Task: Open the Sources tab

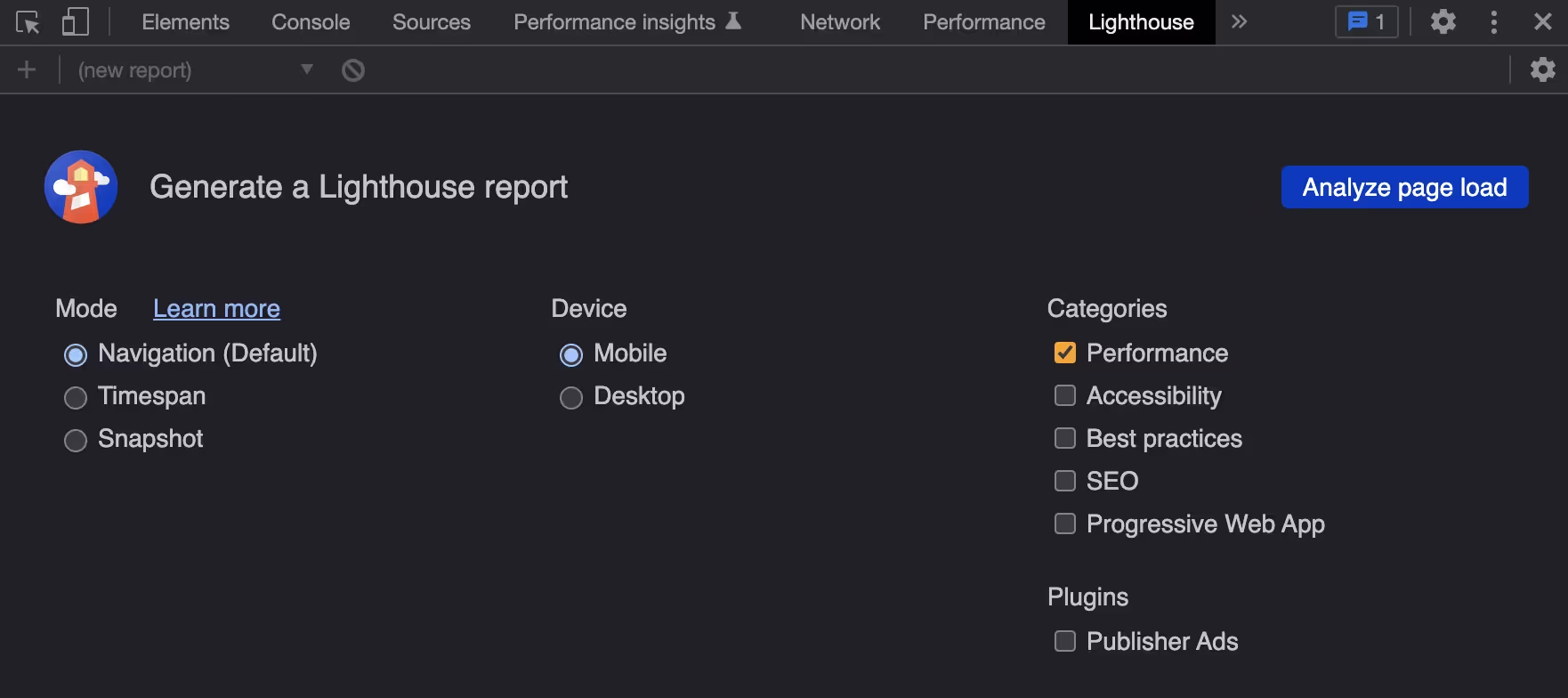Action: pos(432,22)
